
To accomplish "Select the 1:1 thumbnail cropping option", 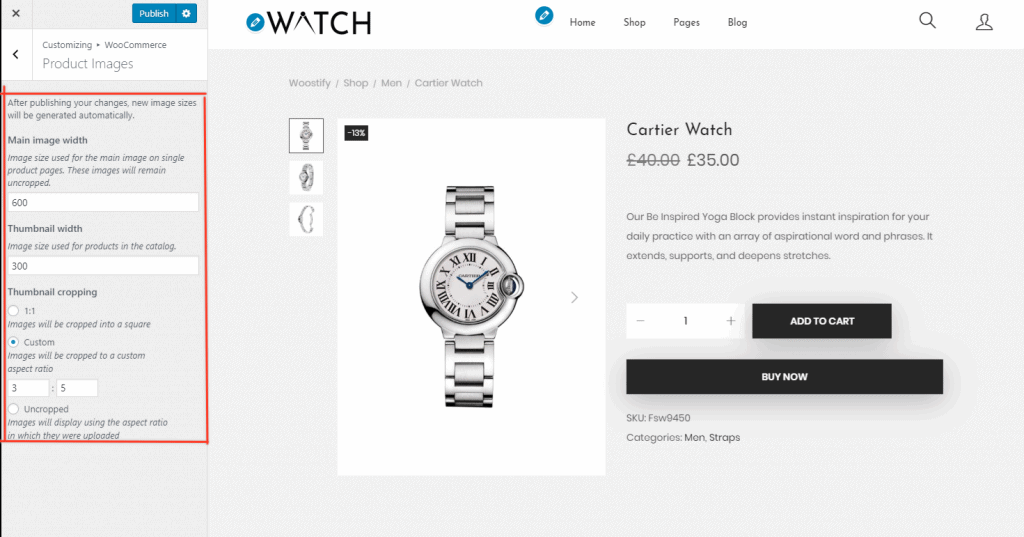I will 13,310.
